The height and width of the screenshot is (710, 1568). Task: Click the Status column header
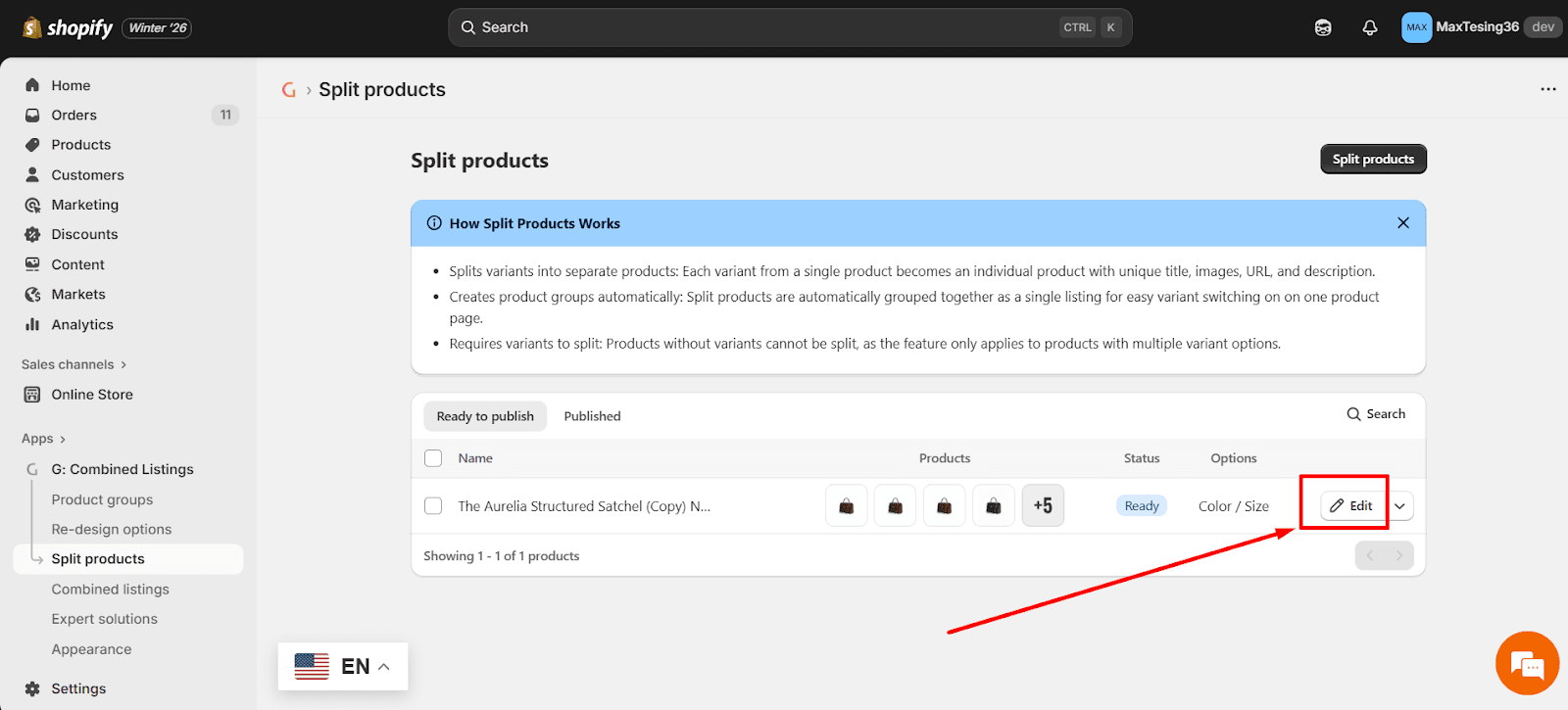1142,458
